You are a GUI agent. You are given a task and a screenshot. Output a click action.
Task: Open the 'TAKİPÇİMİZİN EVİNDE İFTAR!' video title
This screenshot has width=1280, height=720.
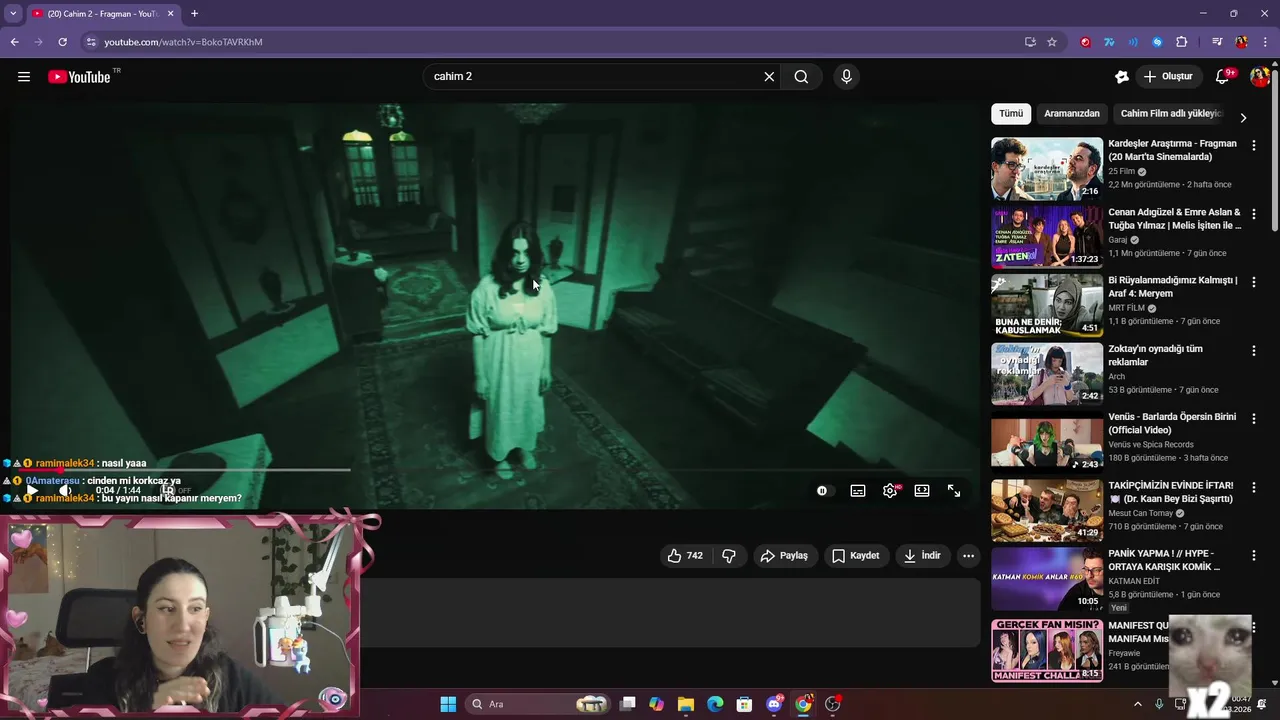click(x=1171, y=492)
